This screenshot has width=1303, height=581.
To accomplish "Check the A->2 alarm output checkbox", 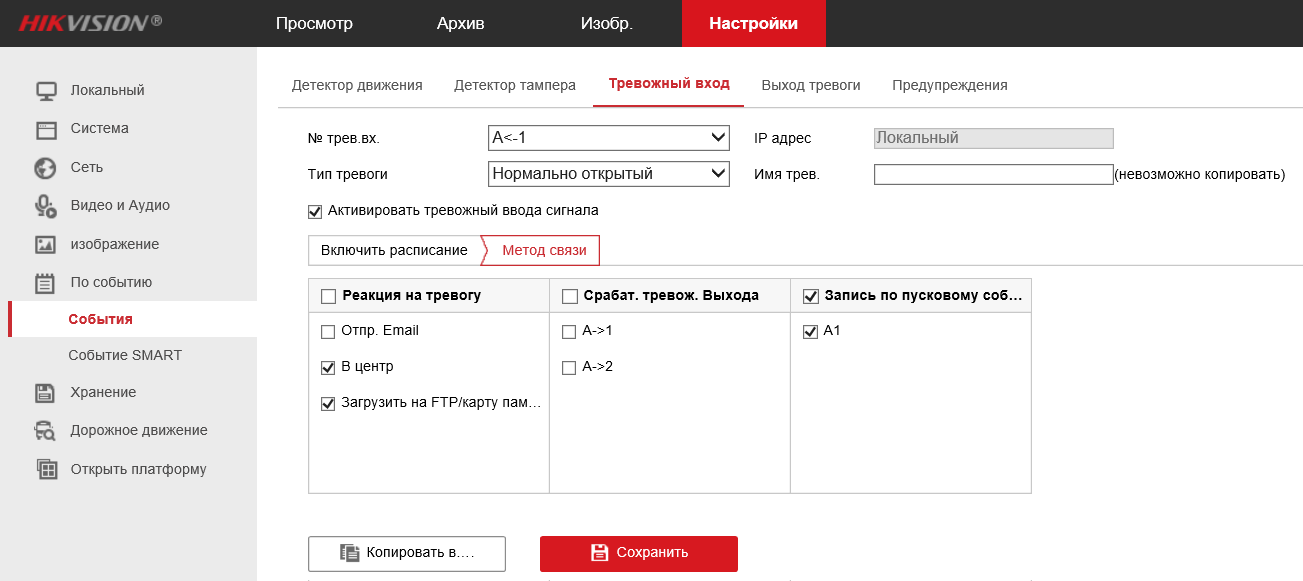I will (x=569, y=367).
